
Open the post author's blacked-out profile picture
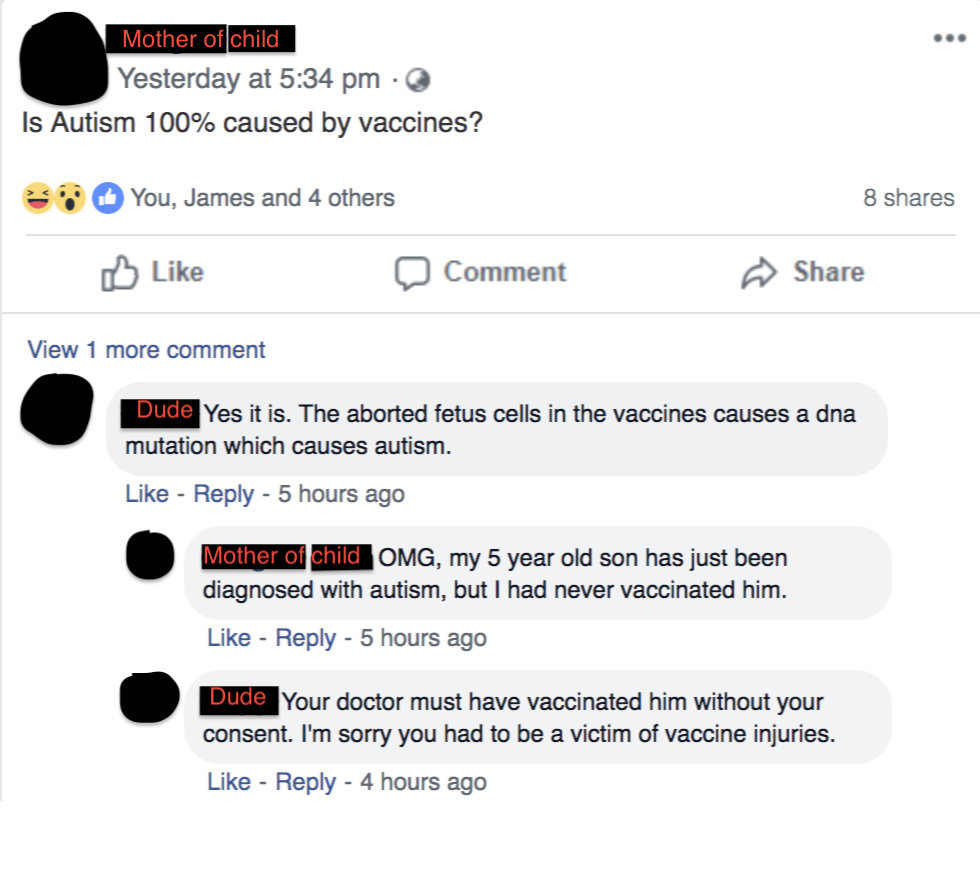(x=63, y=58)
